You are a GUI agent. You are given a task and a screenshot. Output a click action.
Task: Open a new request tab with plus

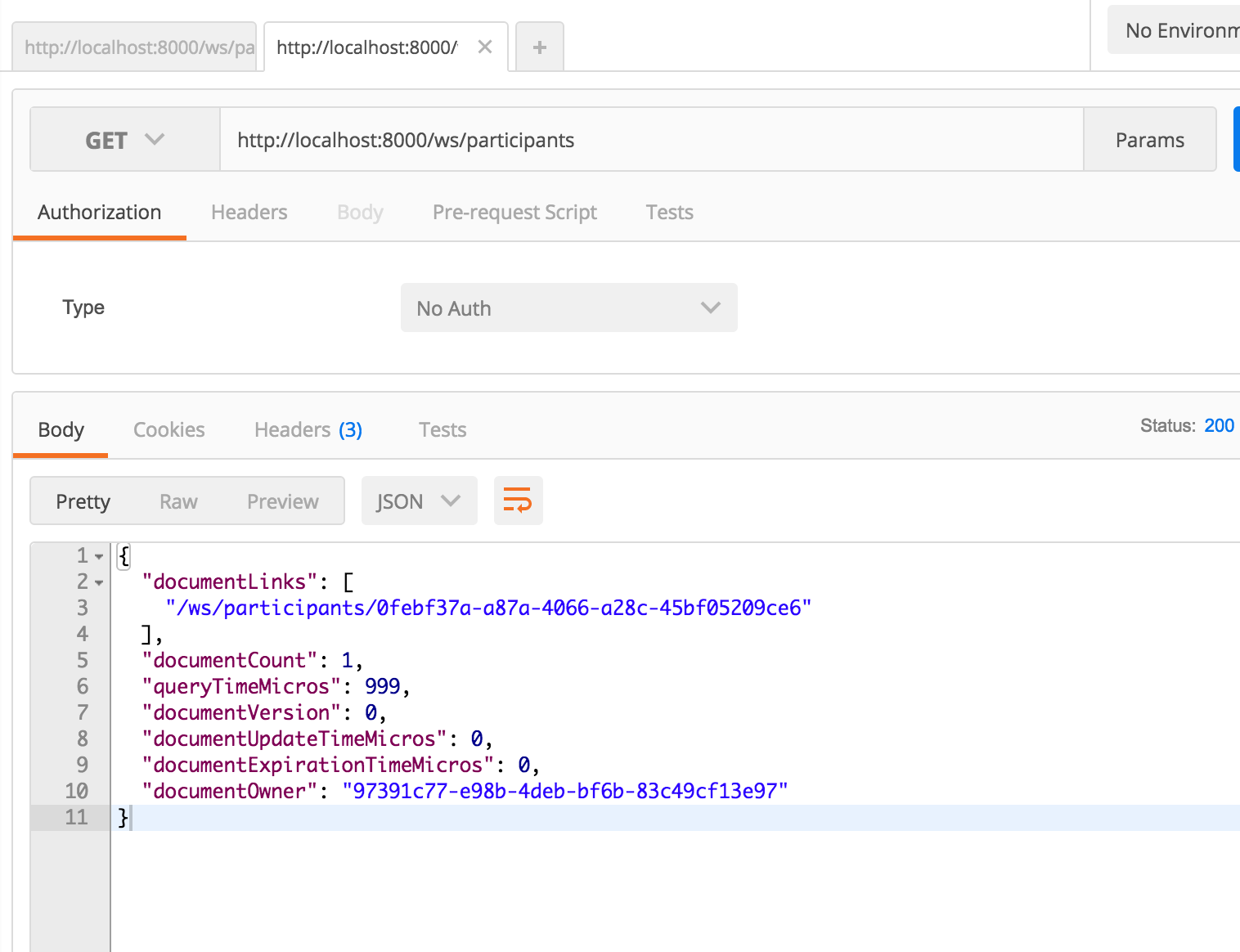click(x=540, y=47)
